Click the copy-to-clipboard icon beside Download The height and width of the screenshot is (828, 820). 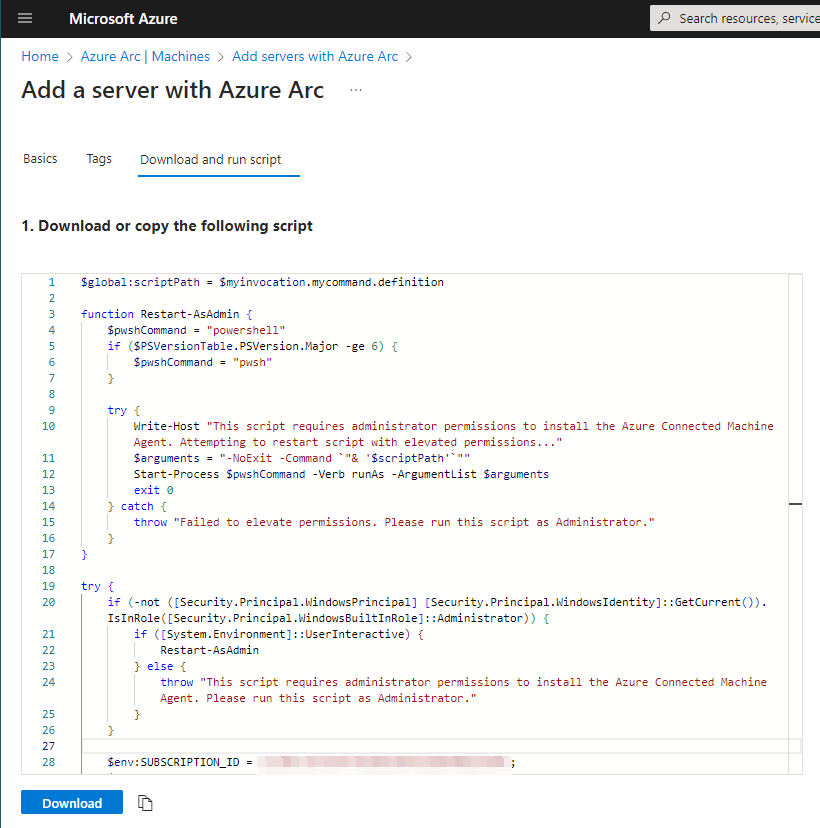[145, 802]
